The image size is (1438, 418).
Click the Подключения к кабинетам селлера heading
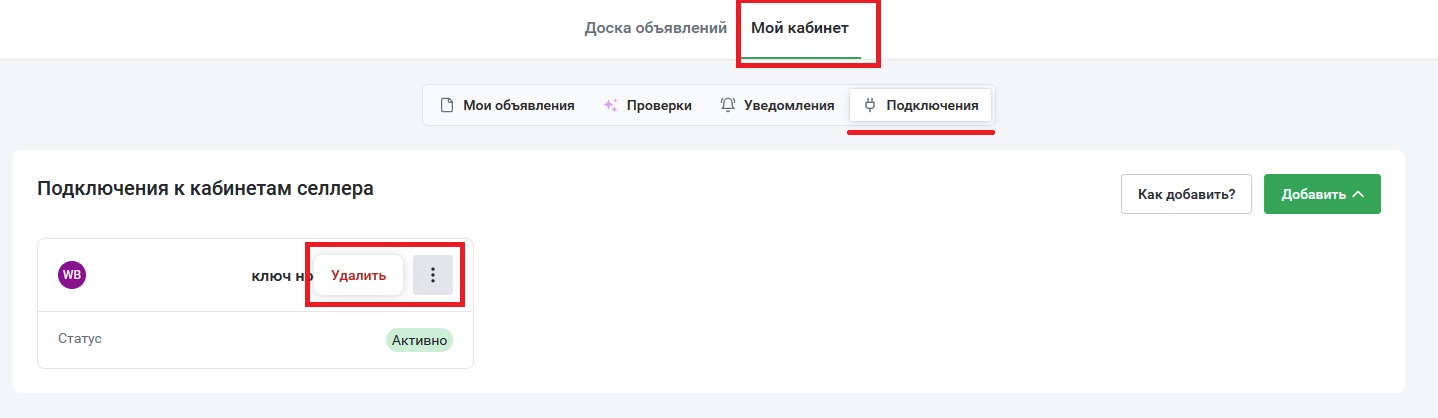(x=205, y=188)
